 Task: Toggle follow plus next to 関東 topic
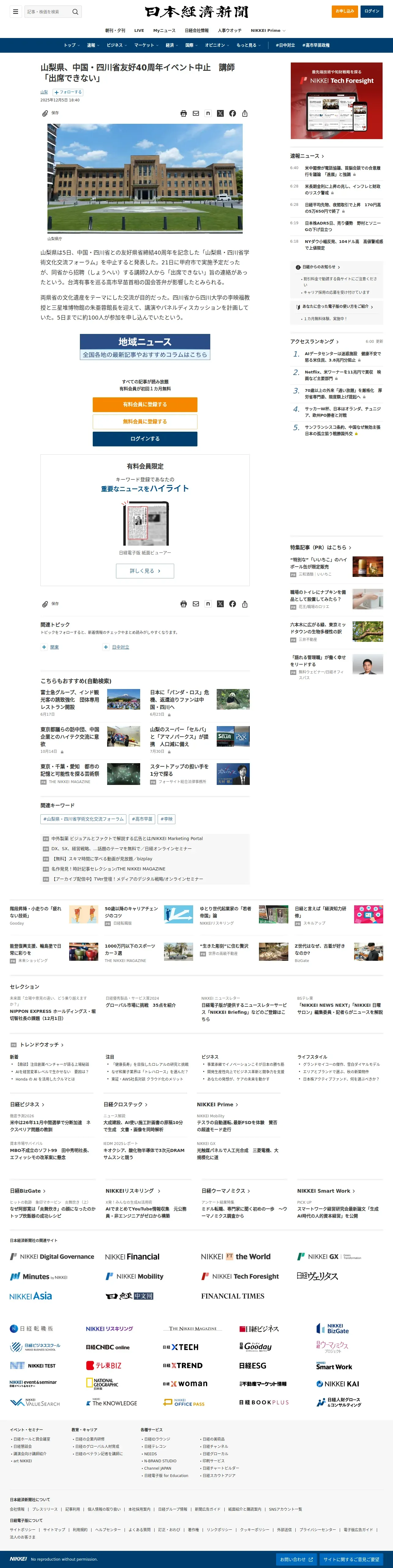click(x=44, y=647)
